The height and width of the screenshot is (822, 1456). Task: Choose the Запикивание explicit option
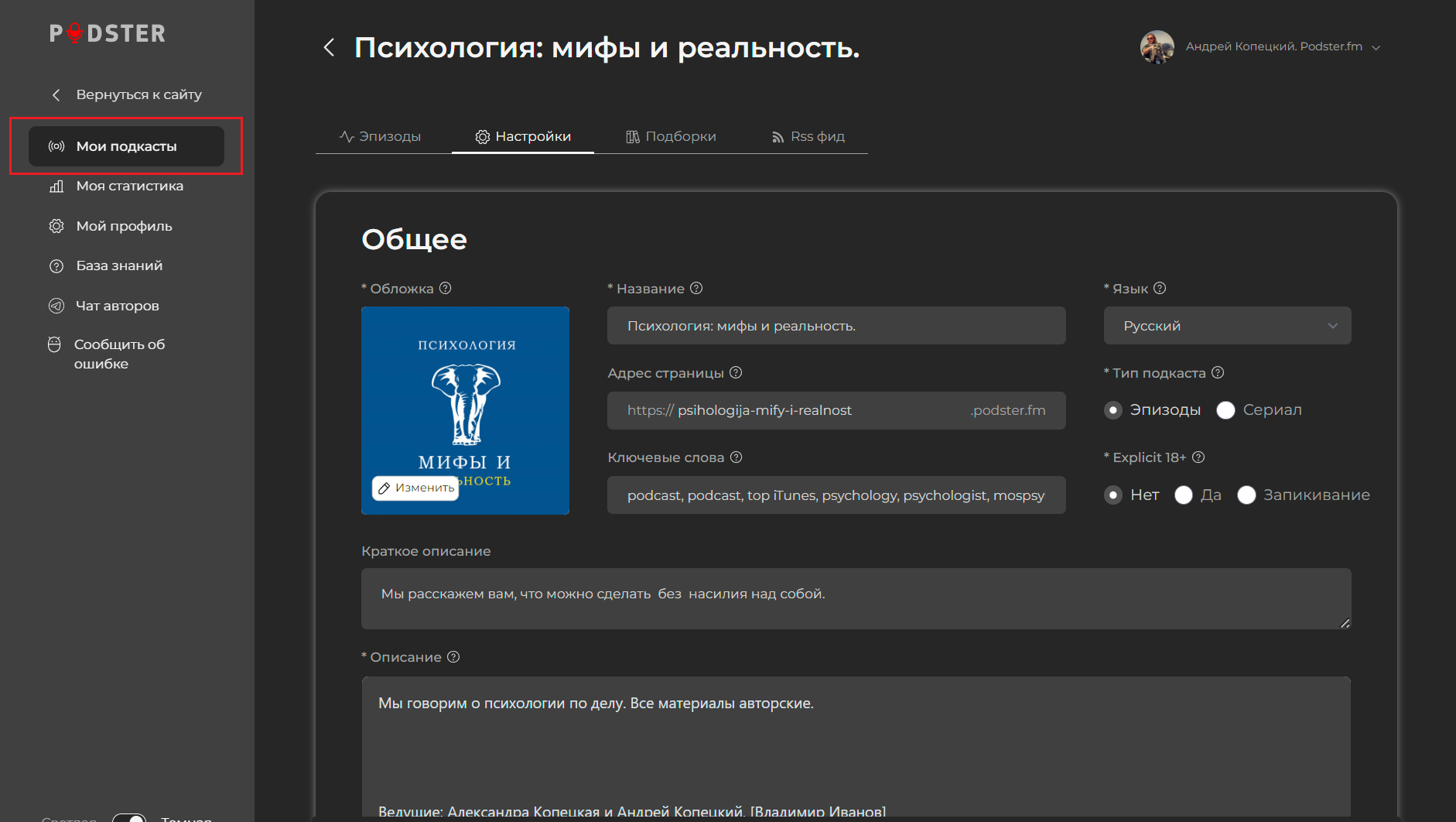(1246, 495)
